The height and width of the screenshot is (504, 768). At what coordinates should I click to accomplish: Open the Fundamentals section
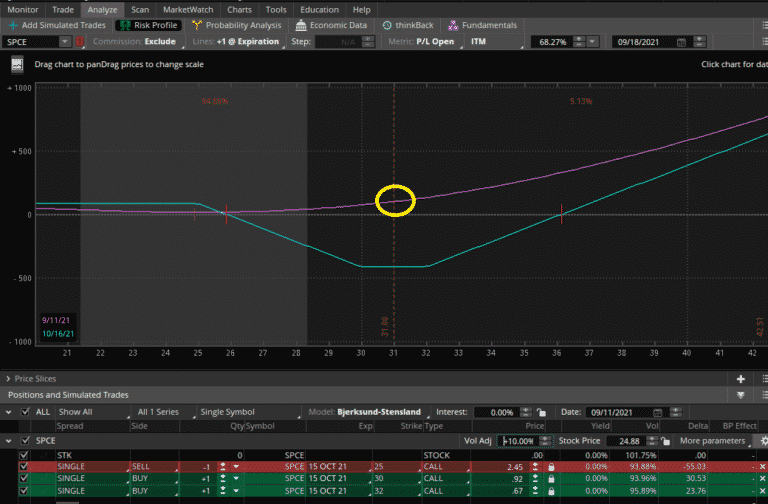pos(483,25)
